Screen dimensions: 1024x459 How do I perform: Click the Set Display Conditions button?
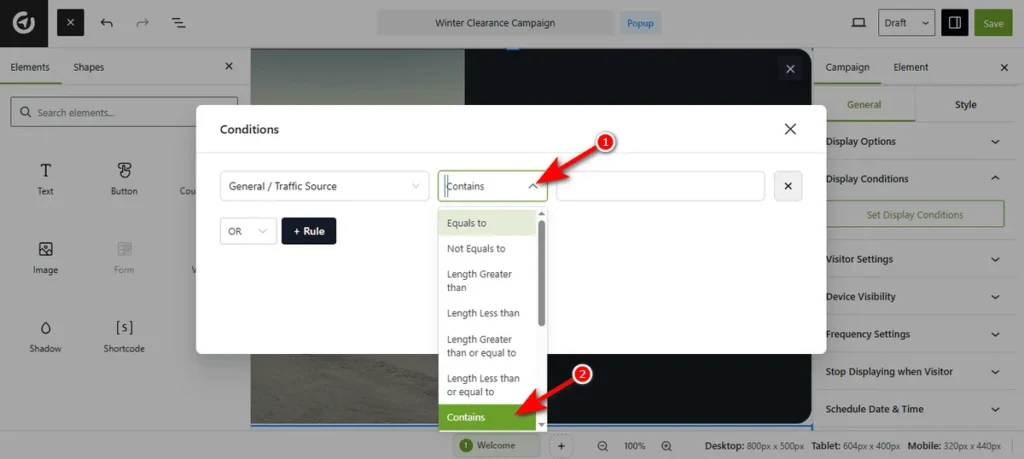914,214
